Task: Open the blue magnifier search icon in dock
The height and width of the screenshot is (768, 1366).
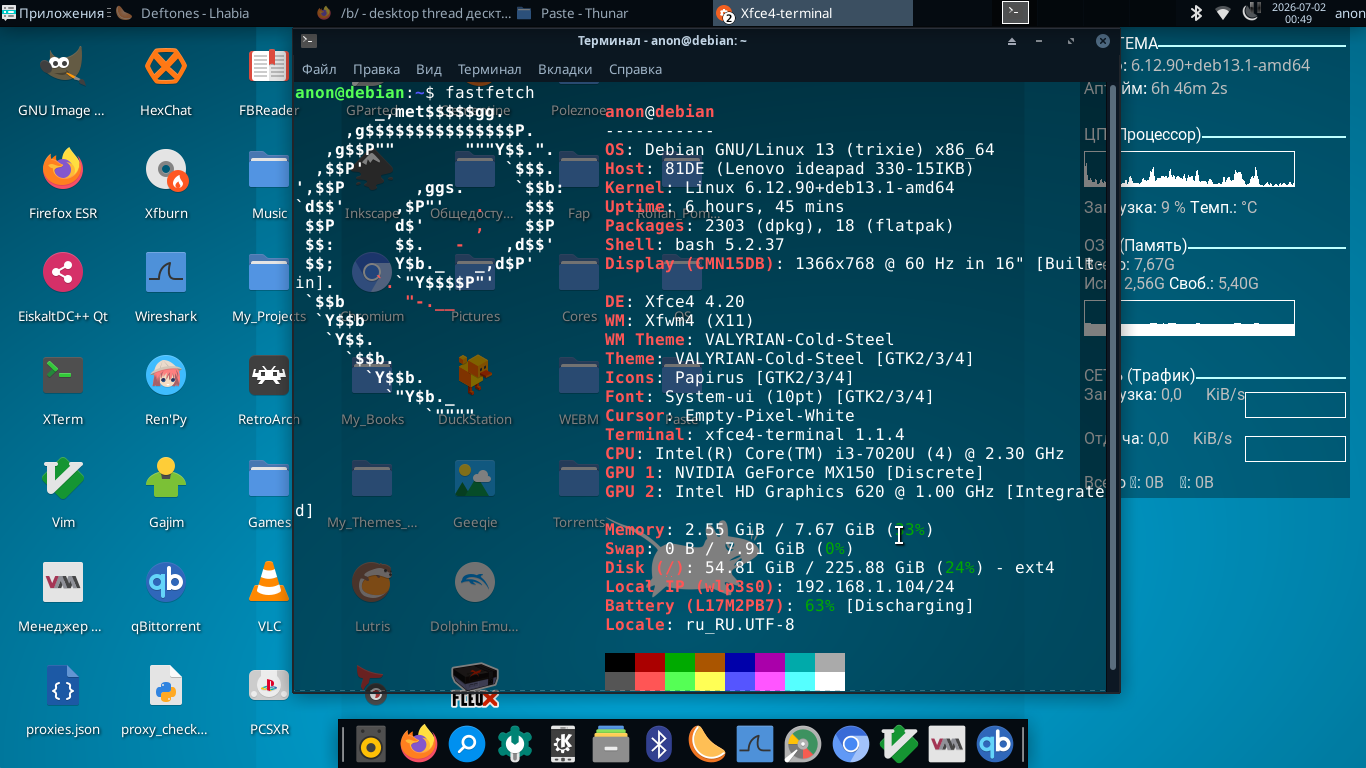Action: click(467, 745)
